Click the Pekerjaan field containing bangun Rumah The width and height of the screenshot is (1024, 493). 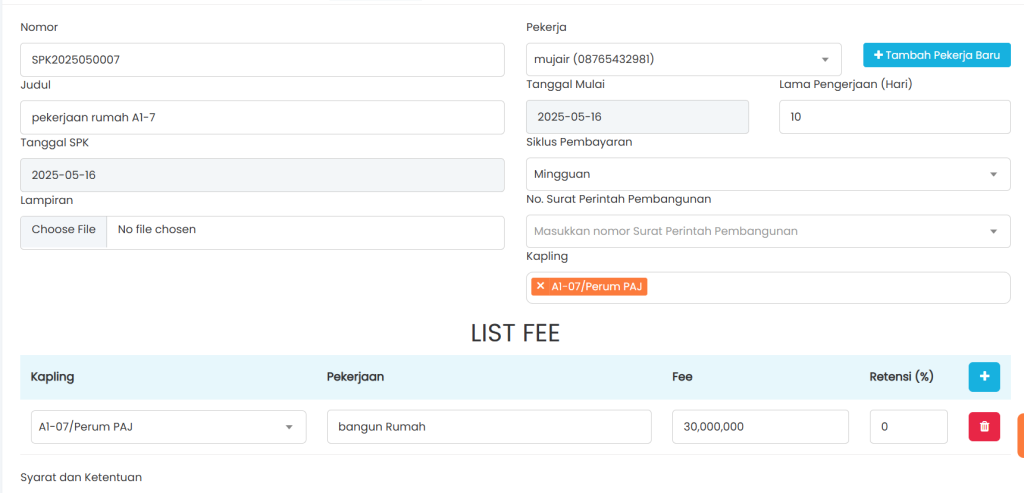pyautogui.click(x=489, y=427)
